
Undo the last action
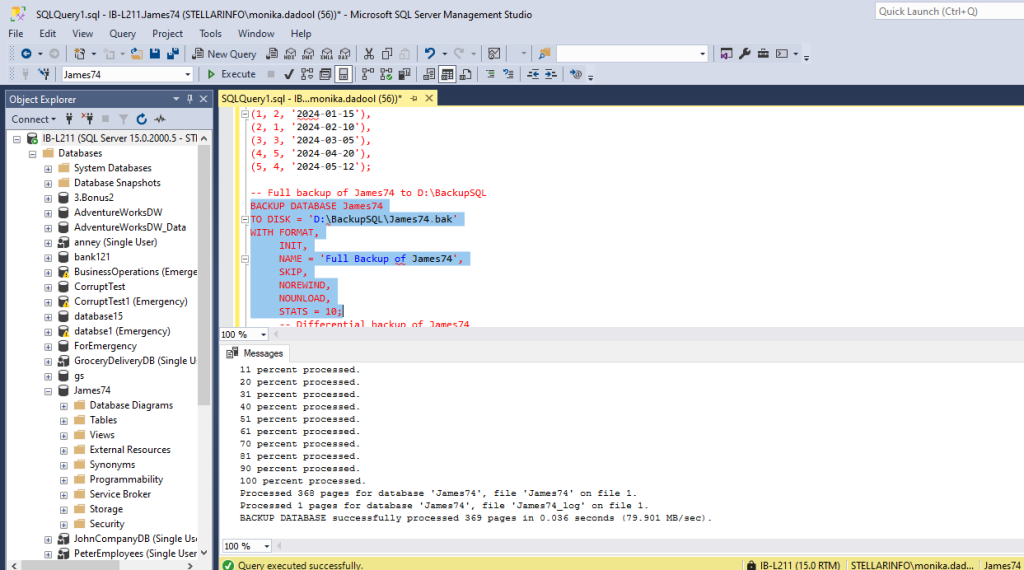(x=430, y=54)
